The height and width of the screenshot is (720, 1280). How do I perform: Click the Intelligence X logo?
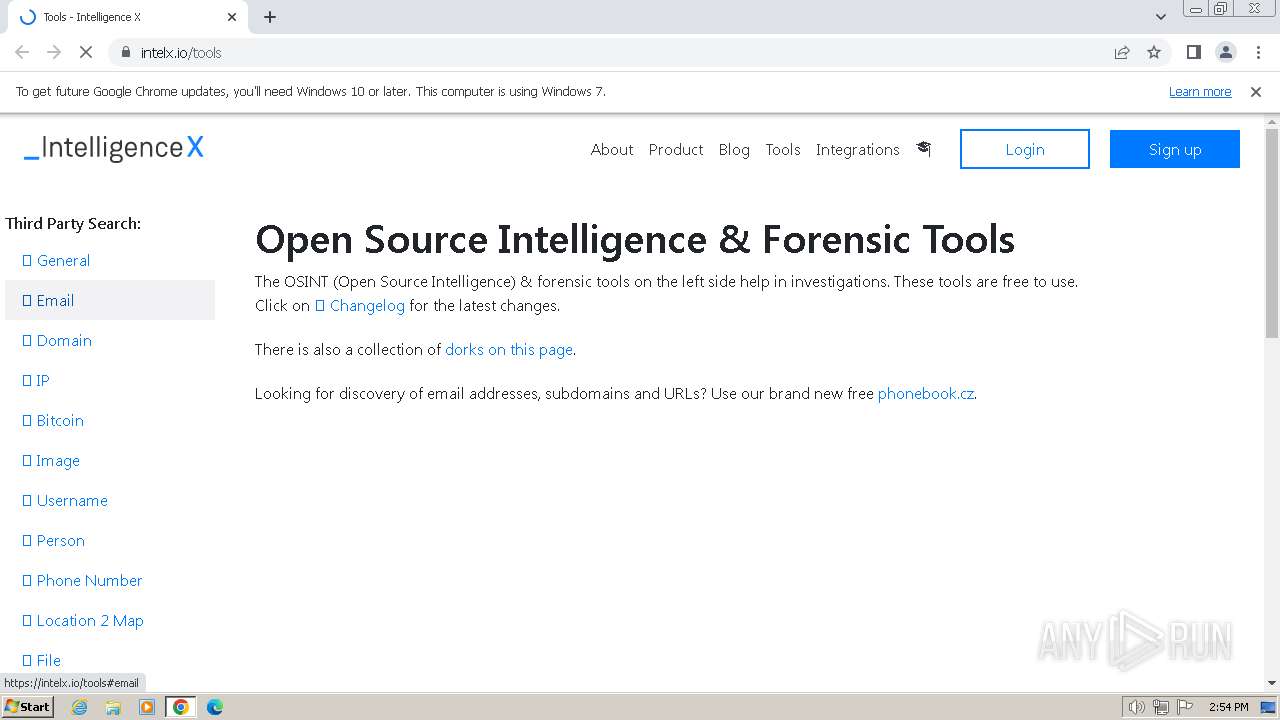114,148
